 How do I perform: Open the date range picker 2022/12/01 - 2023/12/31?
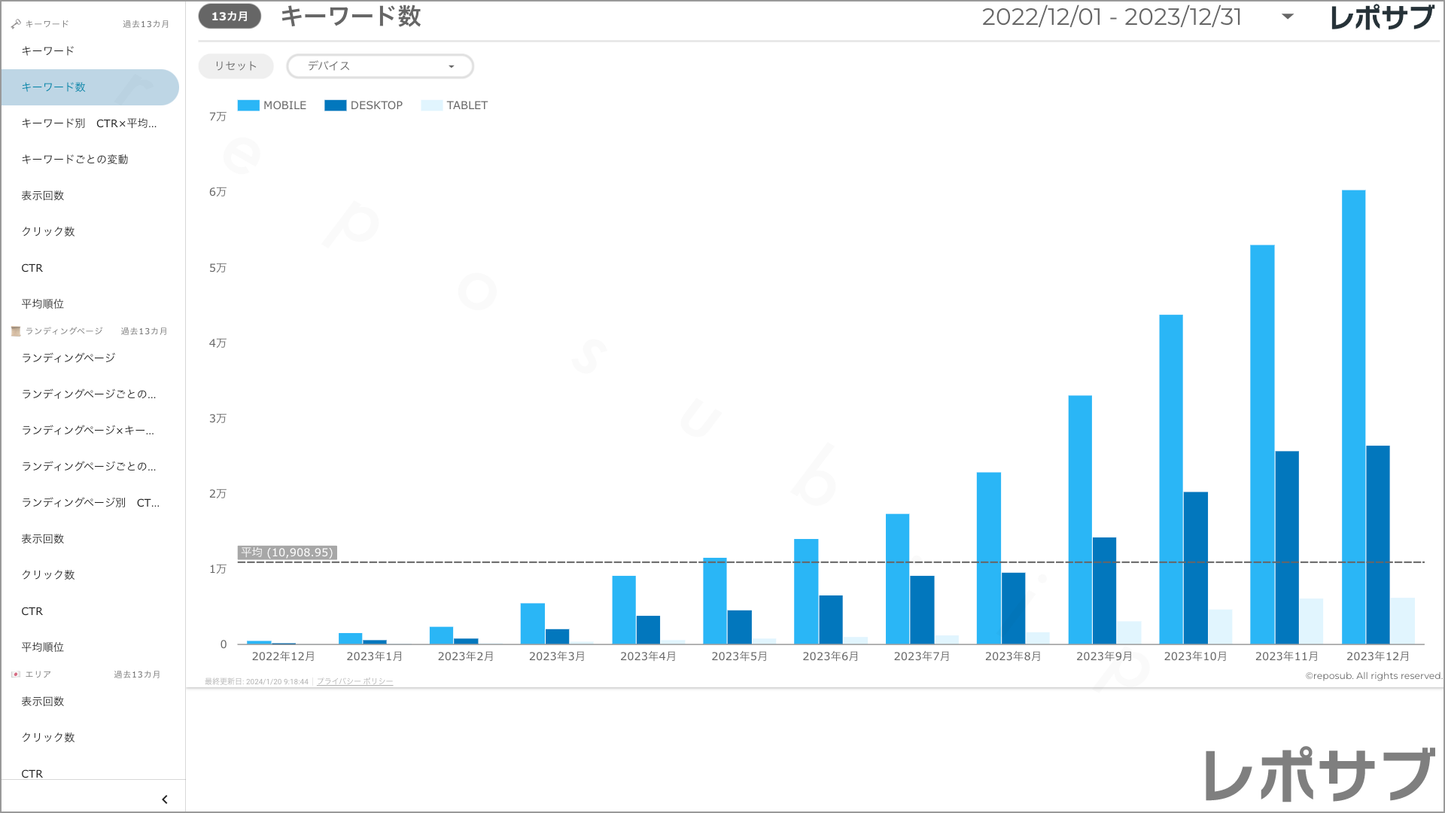(x=1111, y=17)
